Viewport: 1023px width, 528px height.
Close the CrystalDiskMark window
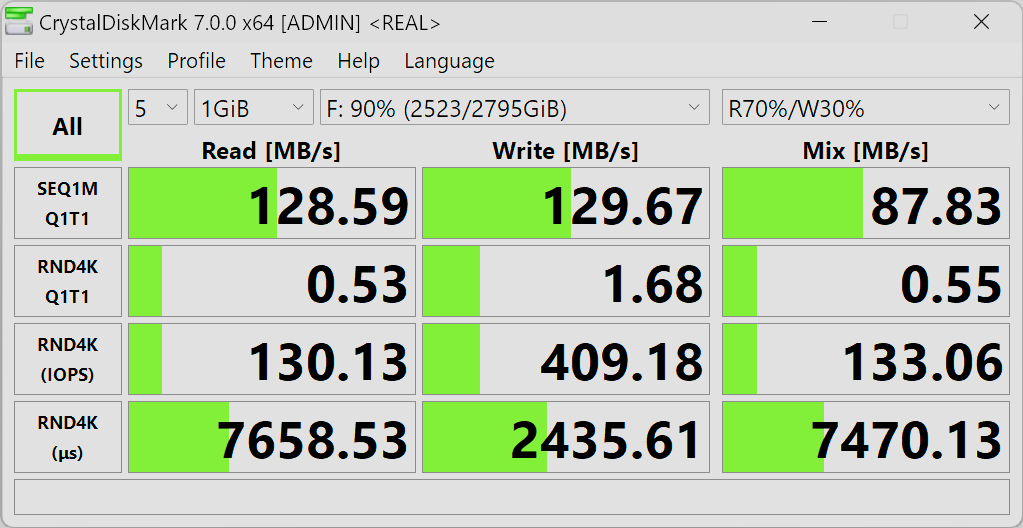point(981,22)
